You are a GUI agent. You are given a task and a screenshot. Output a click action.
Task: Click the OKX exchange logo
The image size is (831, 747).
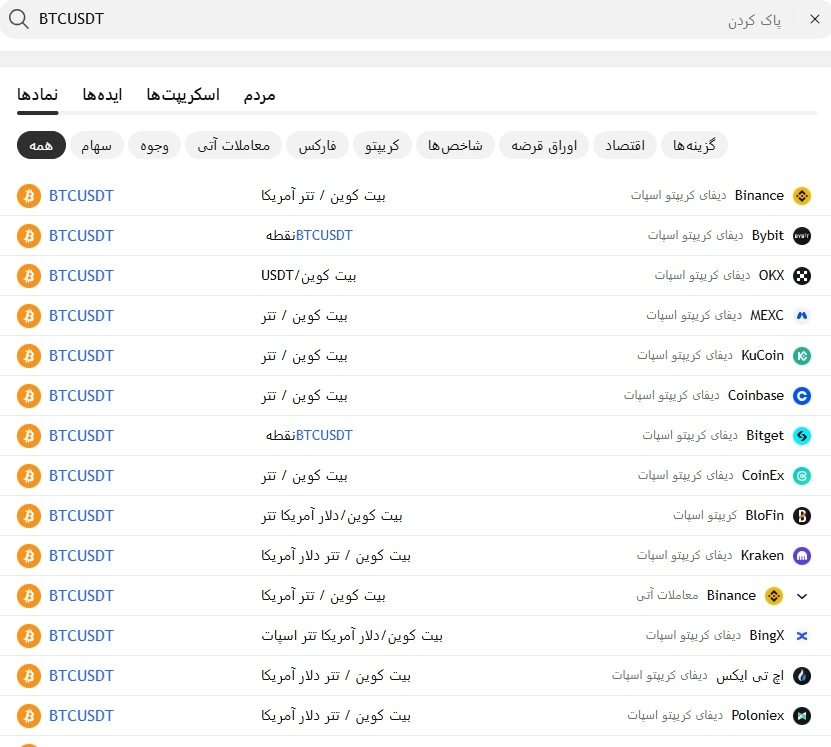point(802,276)
